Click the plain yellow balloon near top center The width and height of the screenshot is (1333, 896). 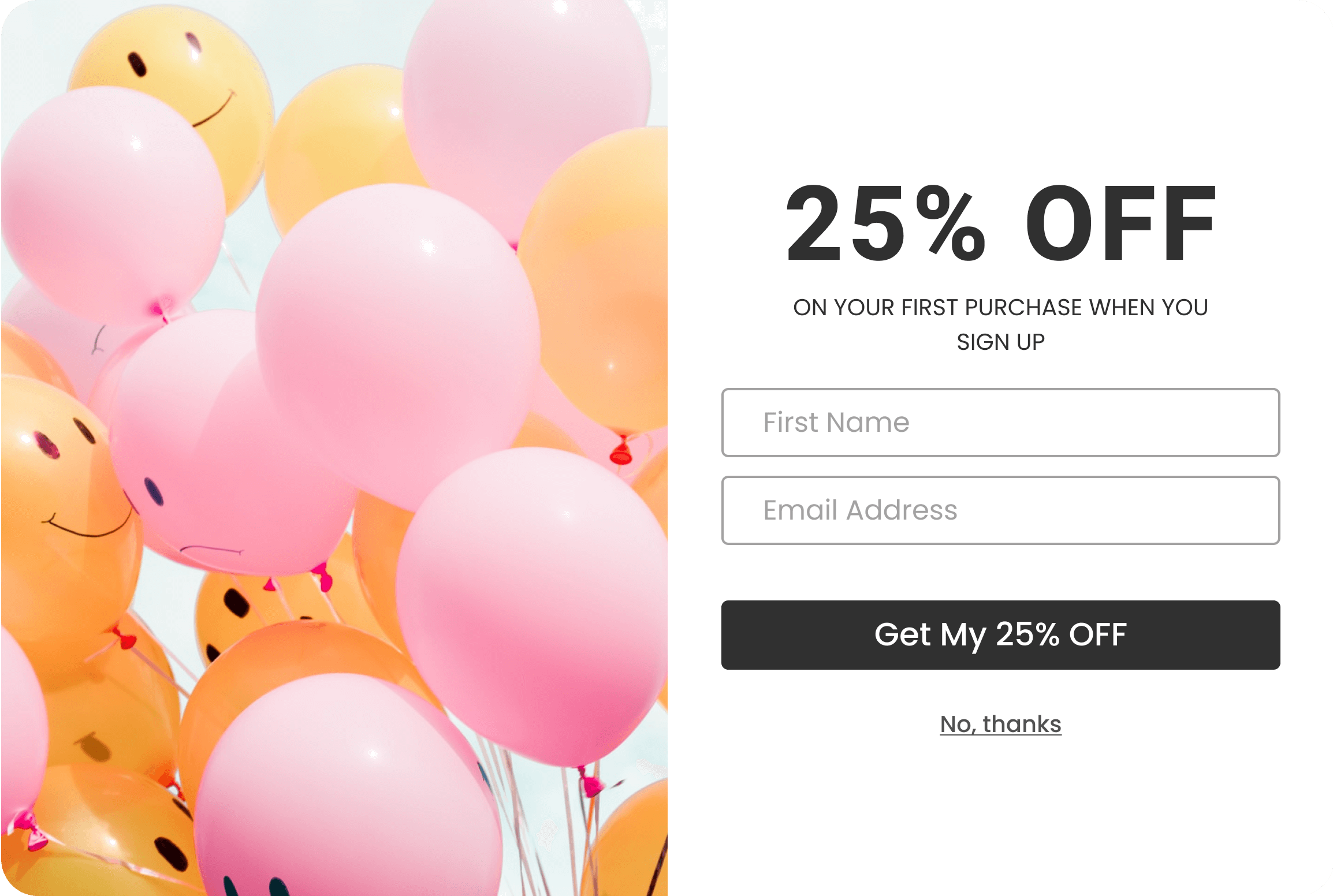341,144
